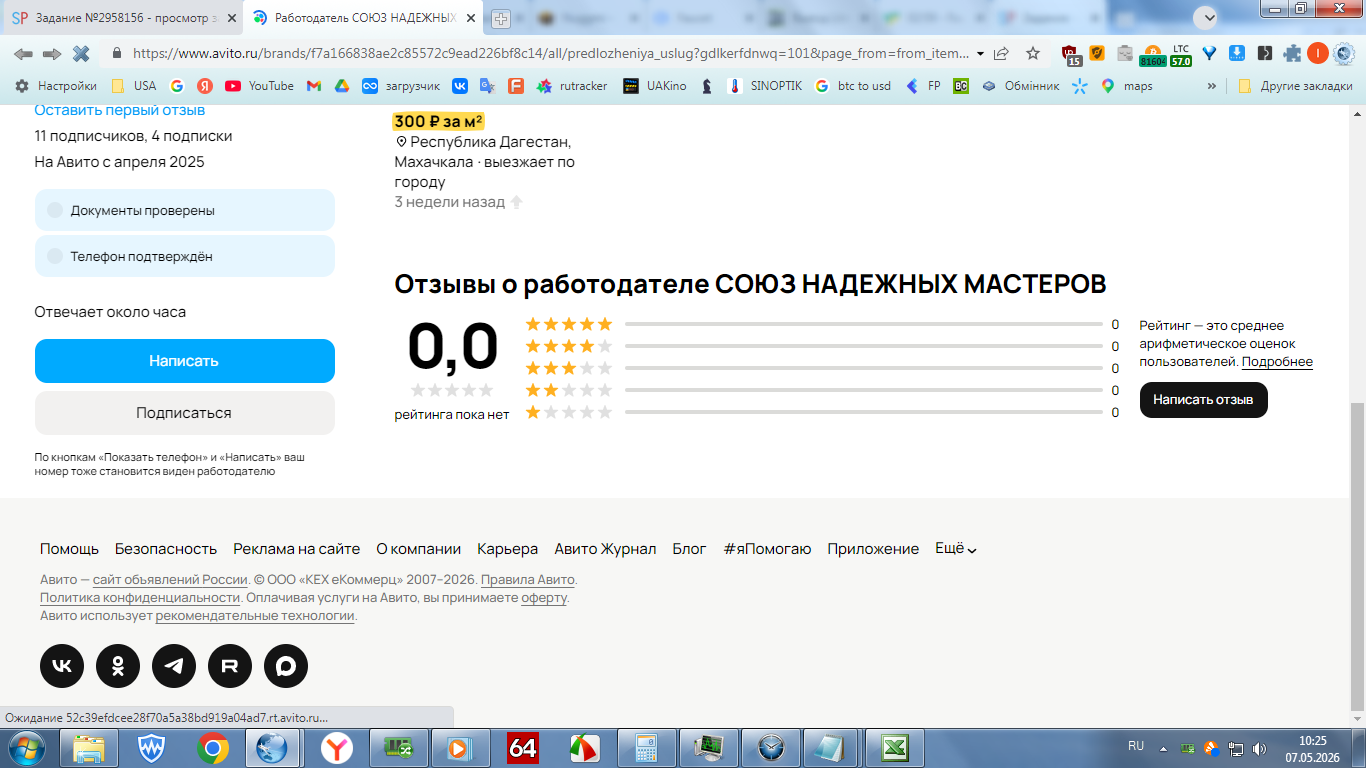The height and width of the screenshot is (768, 1366).
Task: Open the Odnoklassniki footer icon
Action: (x=118, y=666)
